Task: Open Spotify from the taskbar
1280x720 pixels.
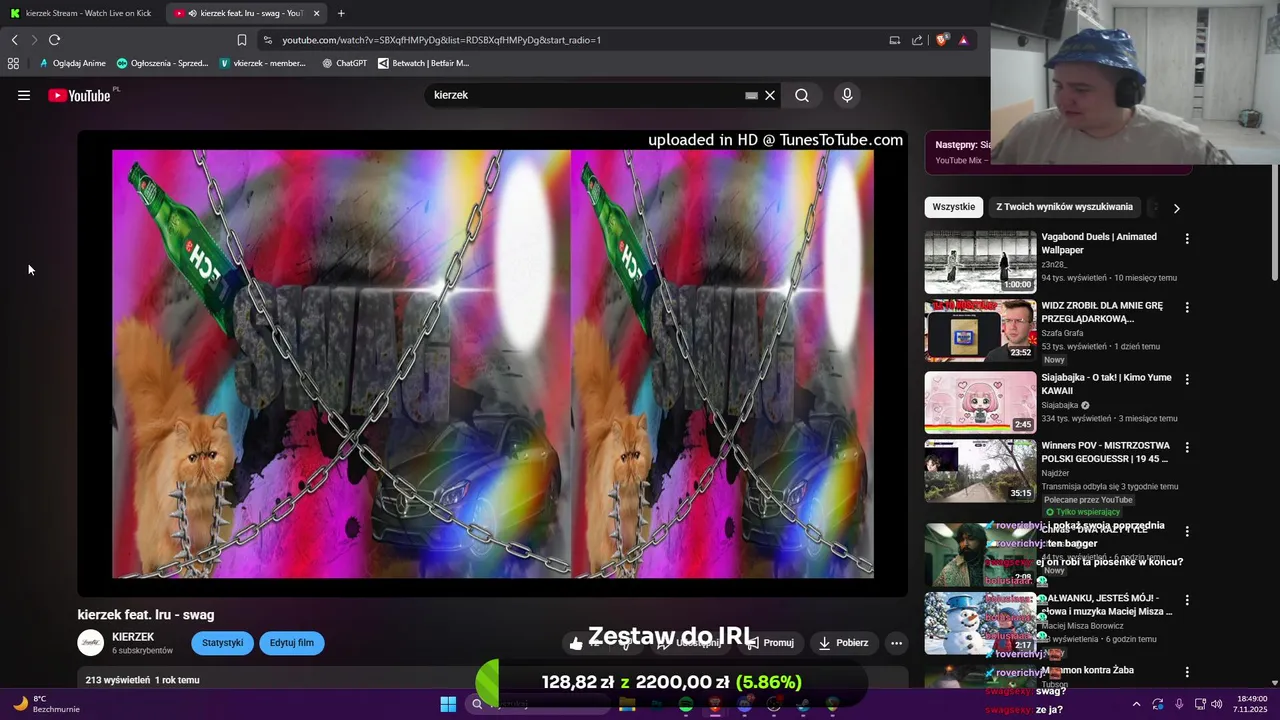Action: pos(685,704)
